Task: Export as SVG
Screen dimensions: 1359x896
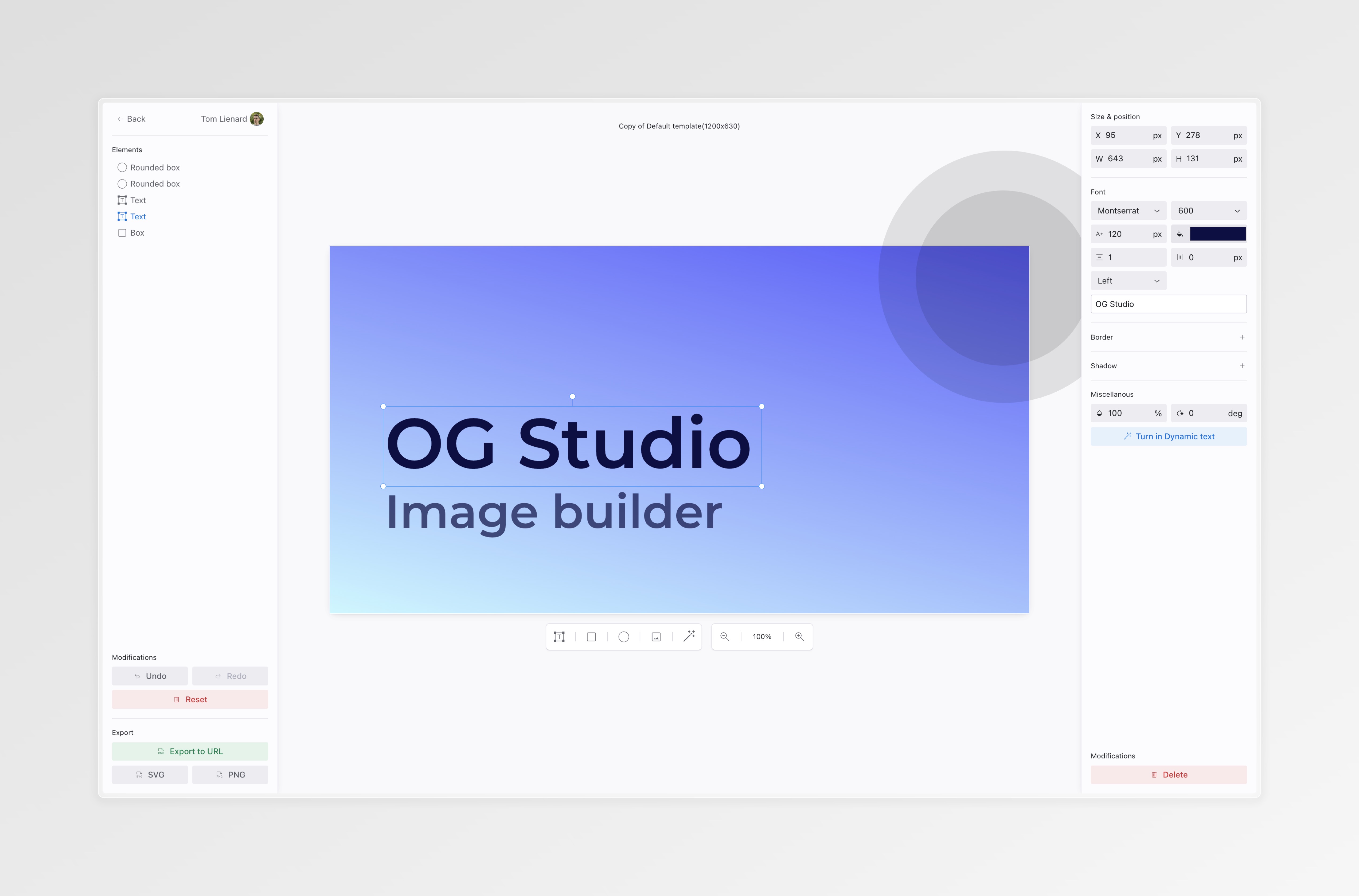Action: [x=150, y=775]
